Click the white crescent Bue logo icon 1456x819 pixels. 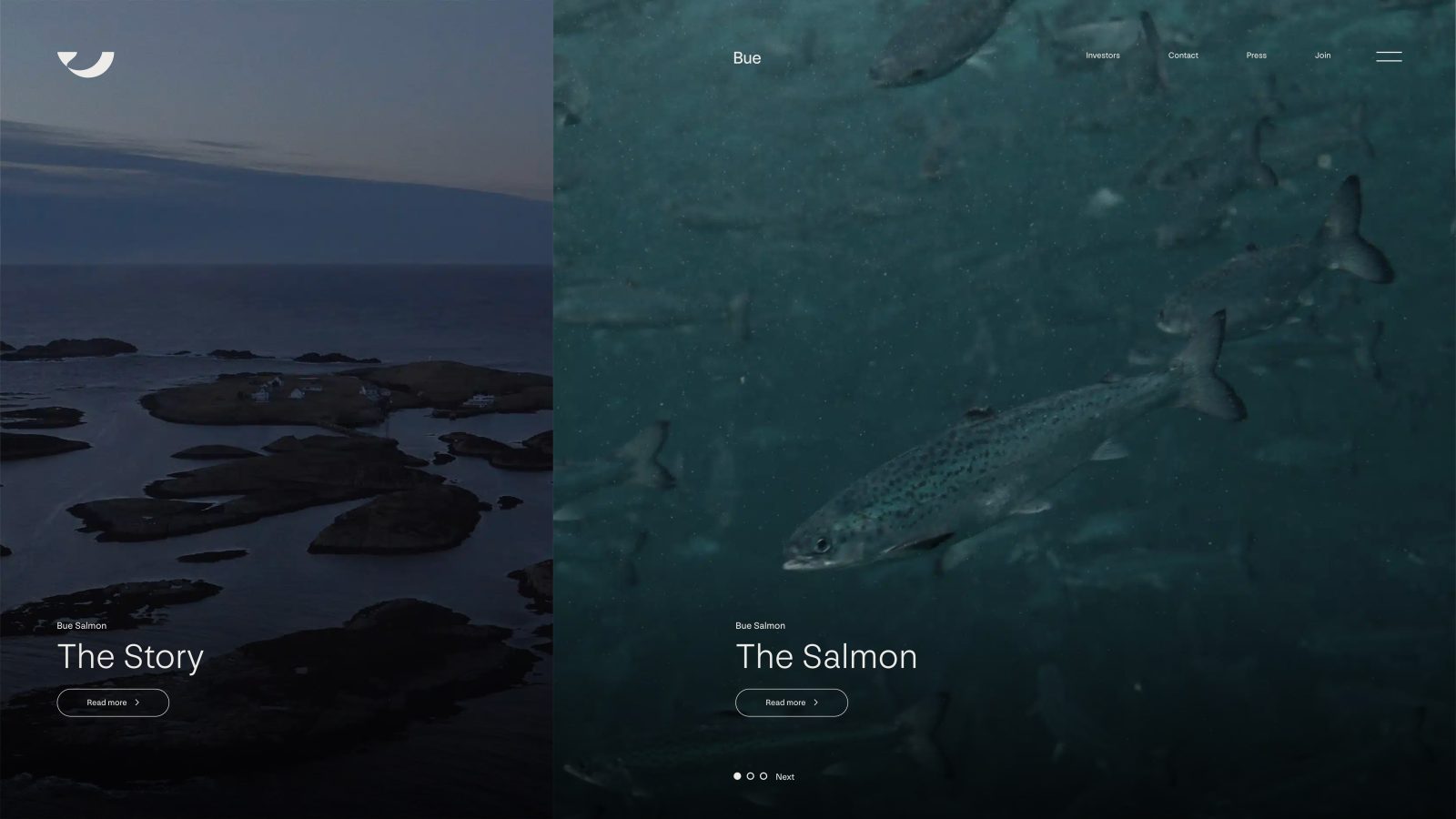86,65
